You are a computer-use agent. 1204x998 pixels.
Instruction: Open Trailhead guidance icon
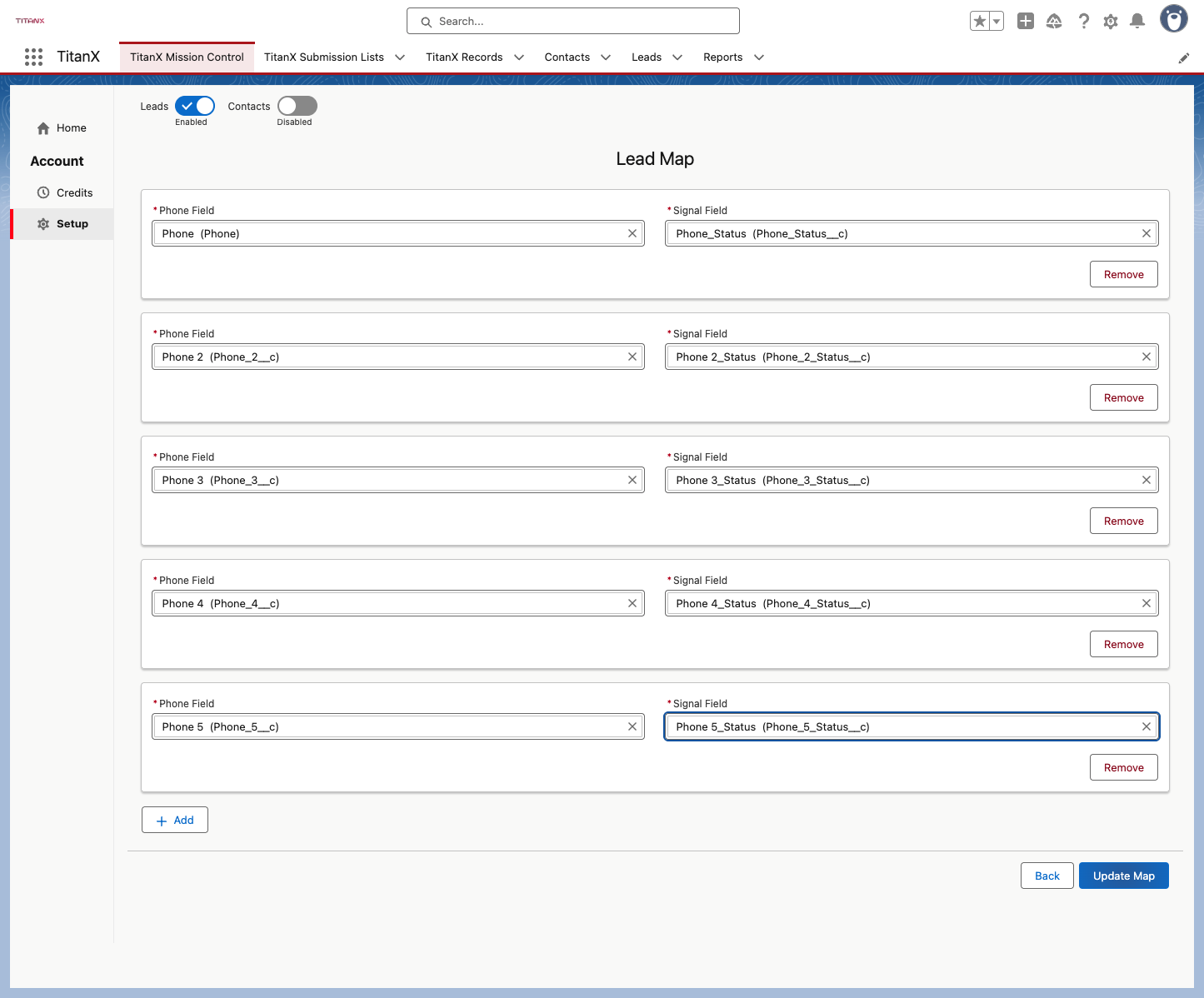click(1054, 22)
